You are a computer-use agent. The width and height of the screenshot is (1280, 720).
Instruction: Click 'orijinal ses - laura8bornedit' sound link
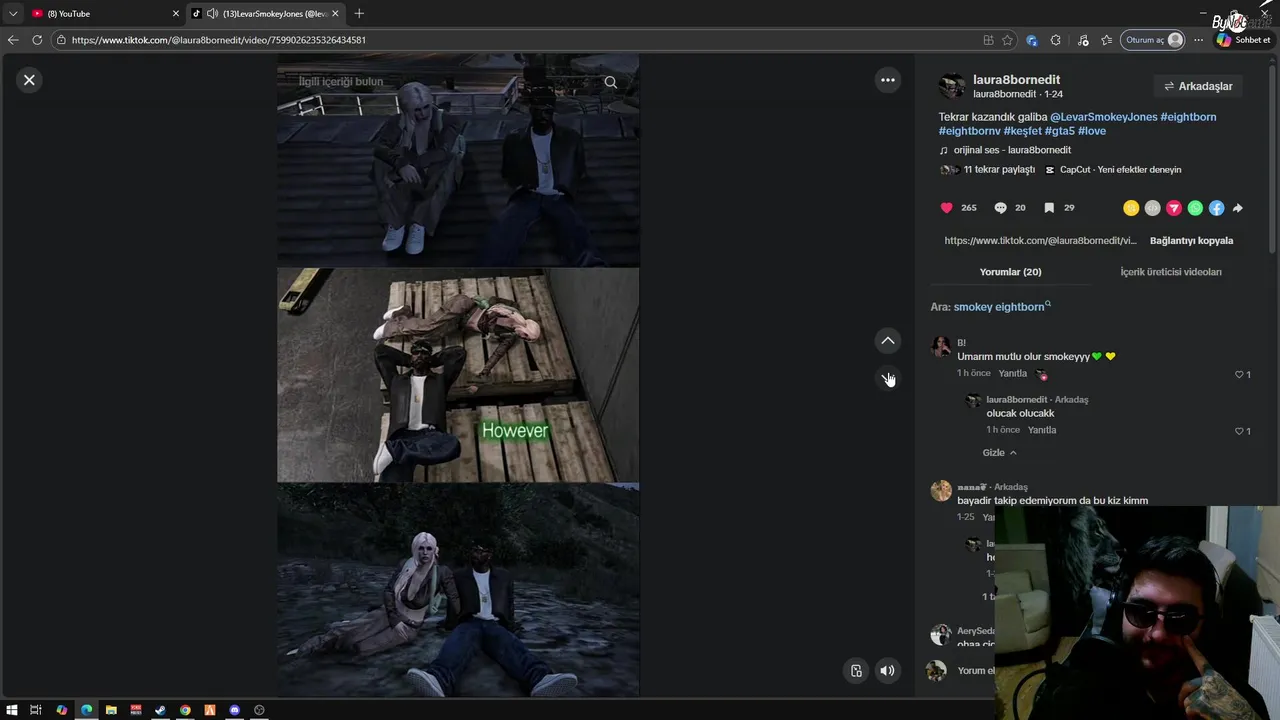pyautogui.click(x=1011, y=150)
